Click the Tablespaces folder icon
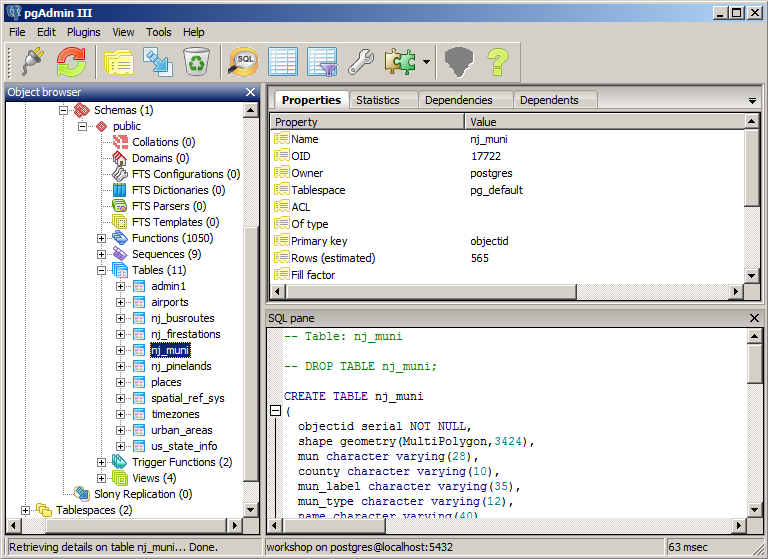Viewport: 768px width, 559px height. click(44, 510)
